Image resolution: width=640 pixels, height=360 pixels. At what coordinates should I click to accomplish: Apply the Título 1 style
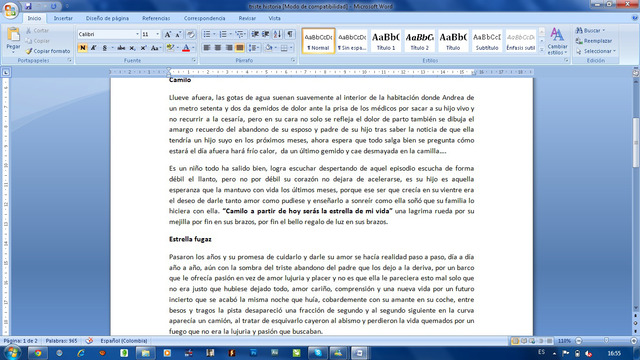coord(385,41)
